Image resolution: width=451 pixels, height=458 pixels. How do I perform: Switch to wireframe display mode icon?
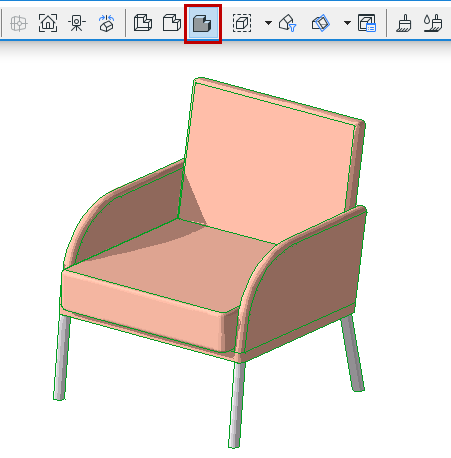tap(143, 23)
